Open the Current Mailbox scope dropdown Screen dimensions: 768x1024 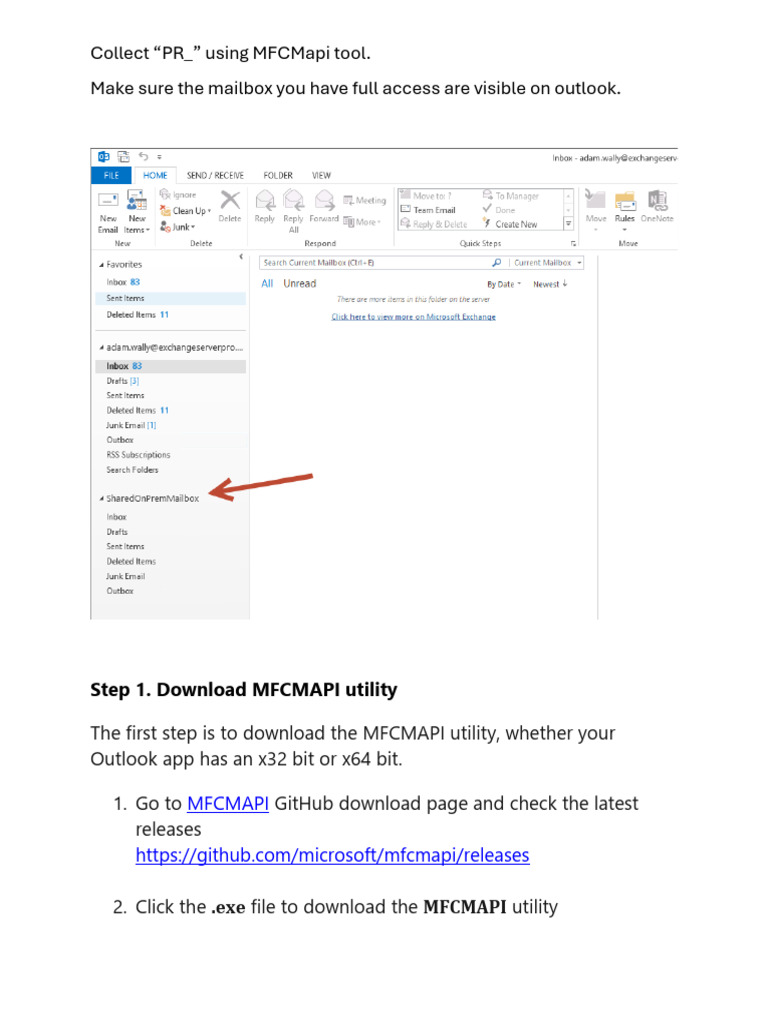pyautogui.click(x=547, y=263)
